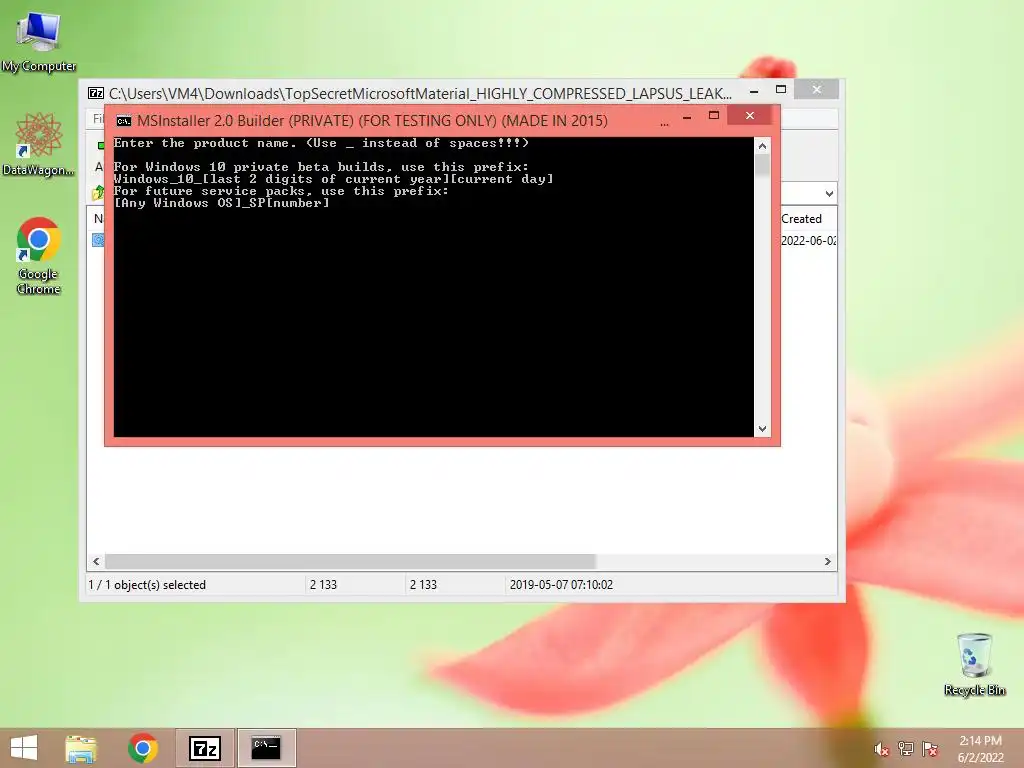Open Action Center flag icon
The image size is (1024, 768).
pyautogui.click(x=930, y=749)
